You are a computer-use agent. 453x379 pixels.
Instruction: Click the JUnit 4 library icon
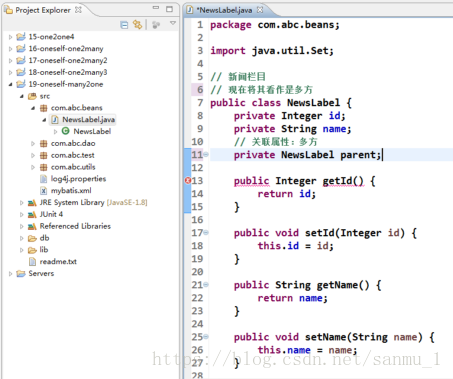32,214
